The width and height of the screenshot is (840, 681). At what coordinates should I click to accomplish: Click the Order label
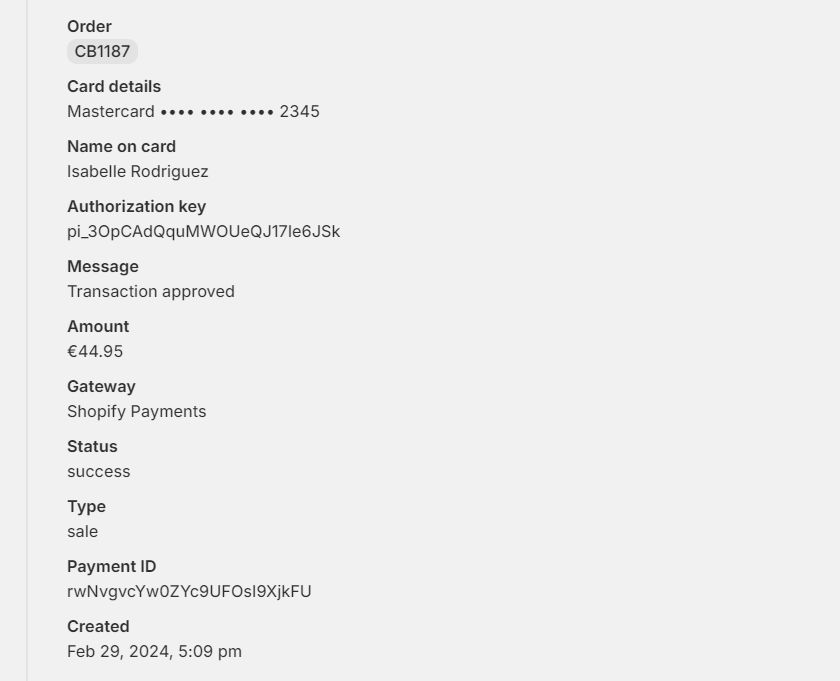click(89, 26)
